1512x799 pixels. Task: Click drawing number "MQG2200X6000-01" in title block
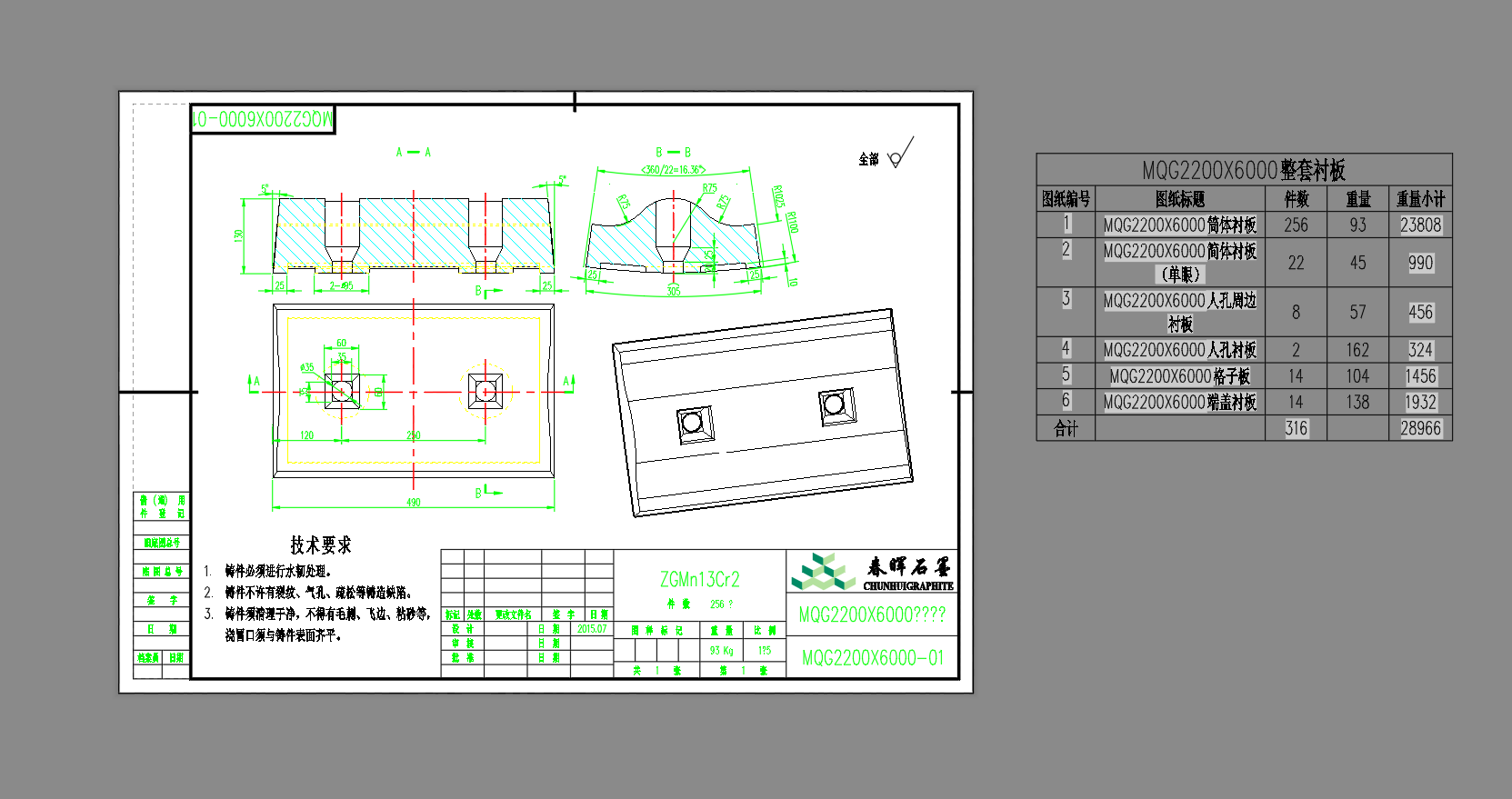872,657
